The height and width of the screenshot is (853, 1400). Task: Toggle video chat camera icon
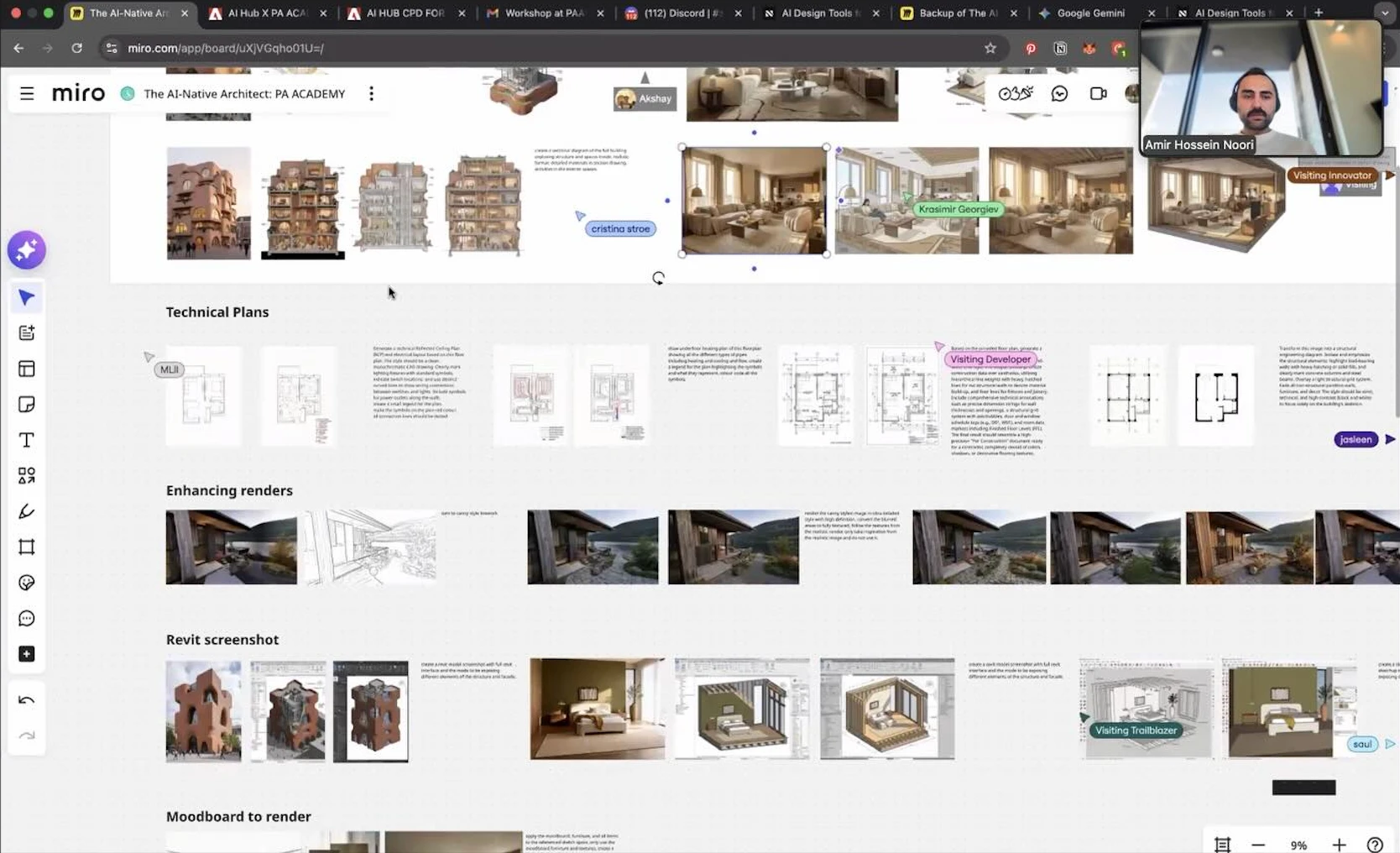point(1098,93)
